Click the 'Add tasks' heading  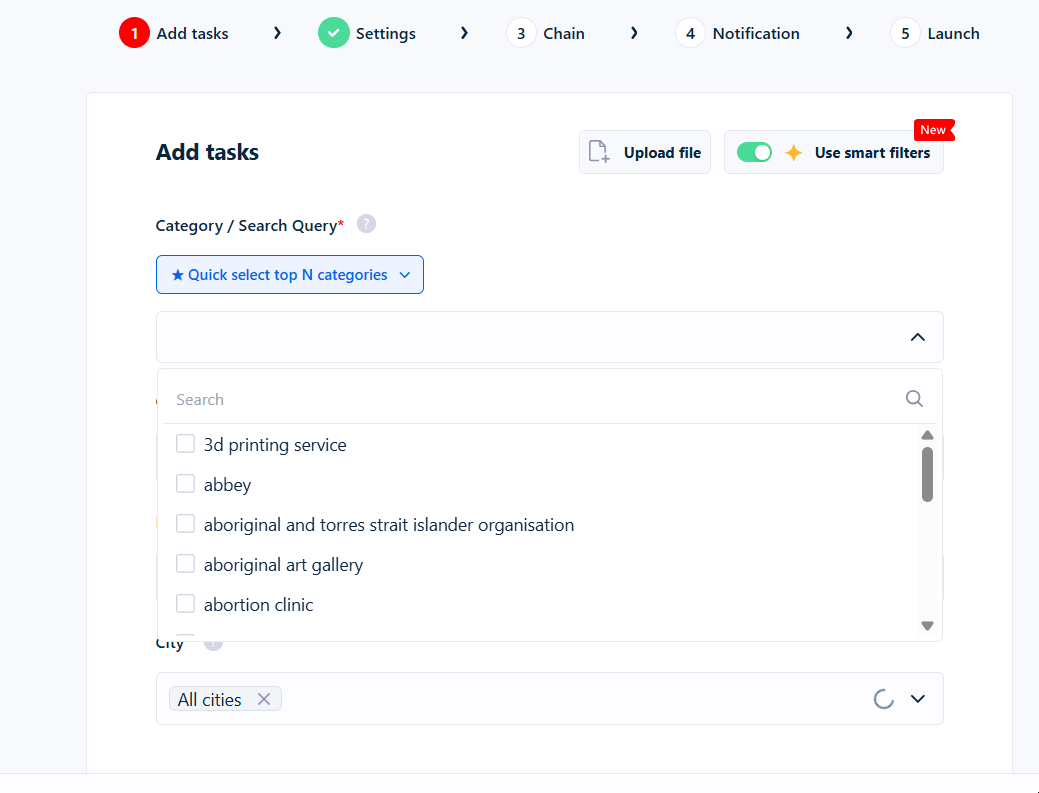pyautogui.click(x=207, y=152)
